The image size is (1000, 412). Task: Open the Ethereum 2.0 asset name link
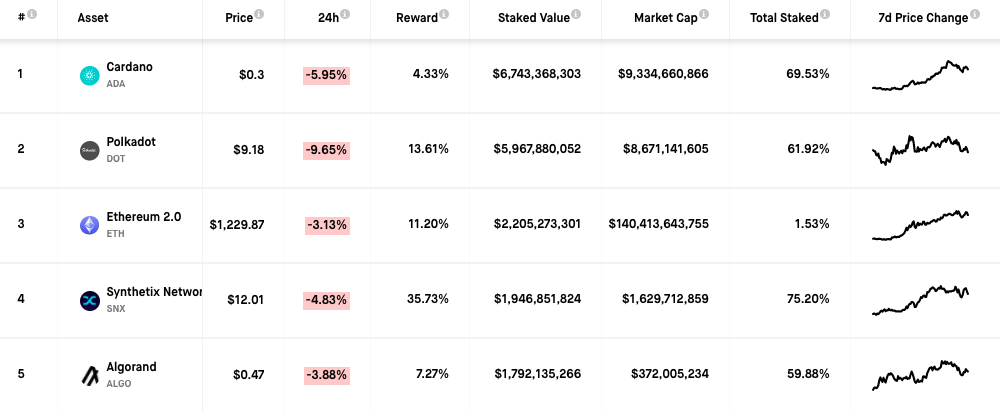(x=144, y=217)
